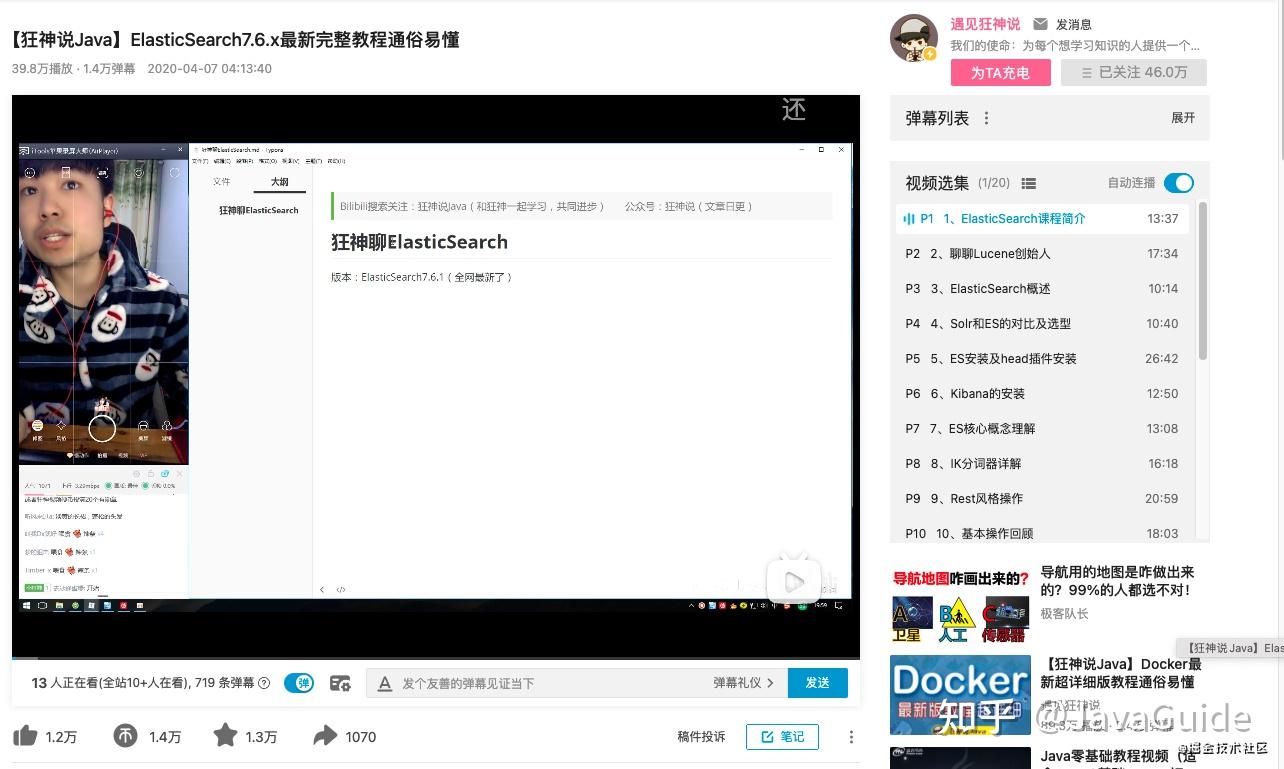Open the 导航地图 recommended video thumbnail
Viewport: 1284px width, 769px height.
960,606
